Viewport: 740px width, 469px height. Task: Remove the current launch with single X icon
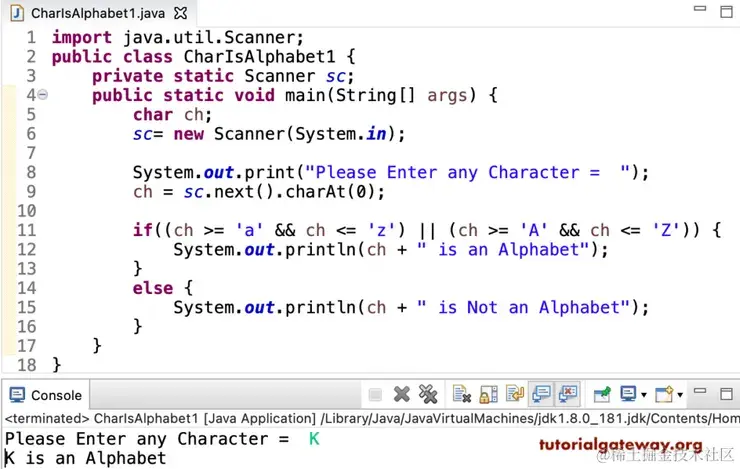(402, 394)
